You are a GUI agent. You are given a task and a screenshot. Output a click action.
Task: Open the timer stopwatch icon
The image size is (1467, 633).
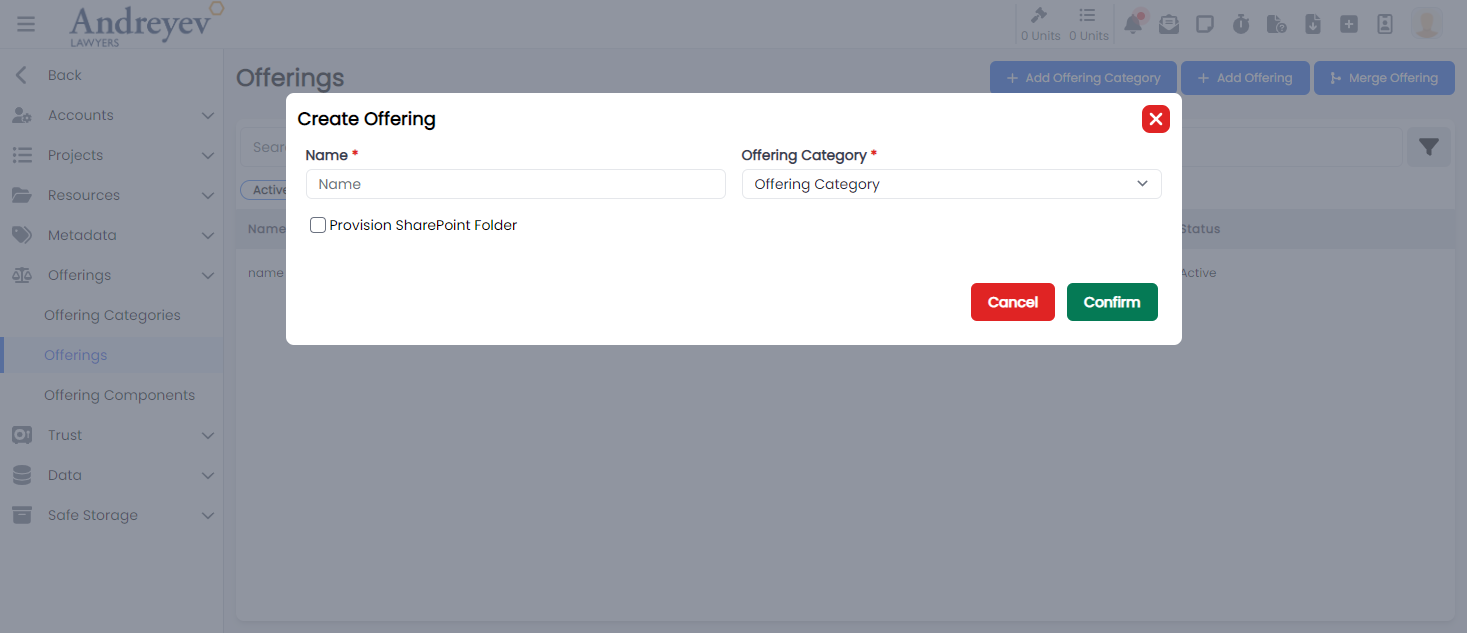(1241, 22)
